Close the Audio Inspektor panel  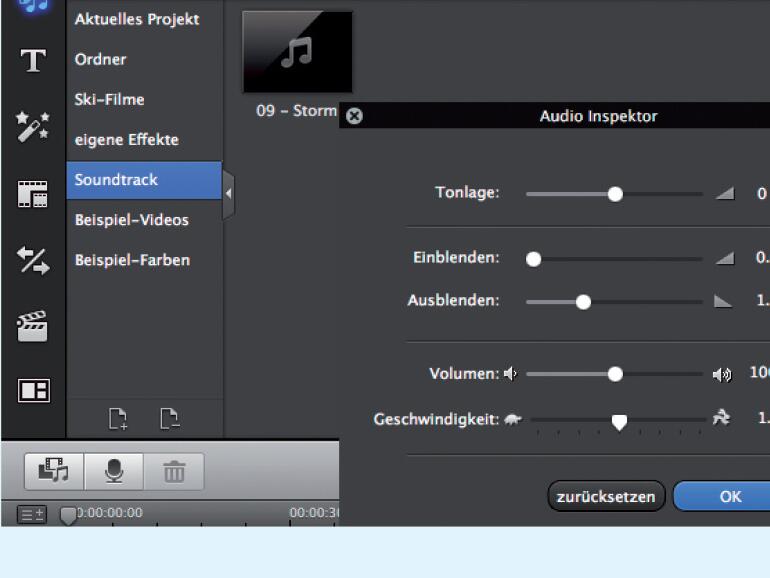(x=353, y=116)
